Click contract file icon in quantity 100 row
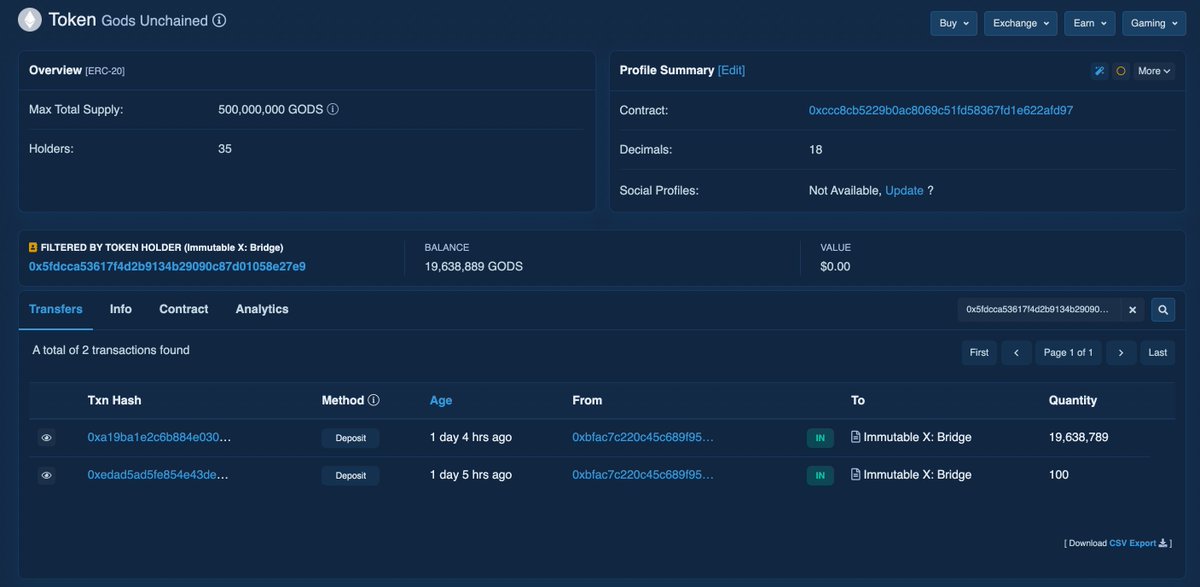The height and width of the screenshot is (587, 1200). [x=855, y=475]
